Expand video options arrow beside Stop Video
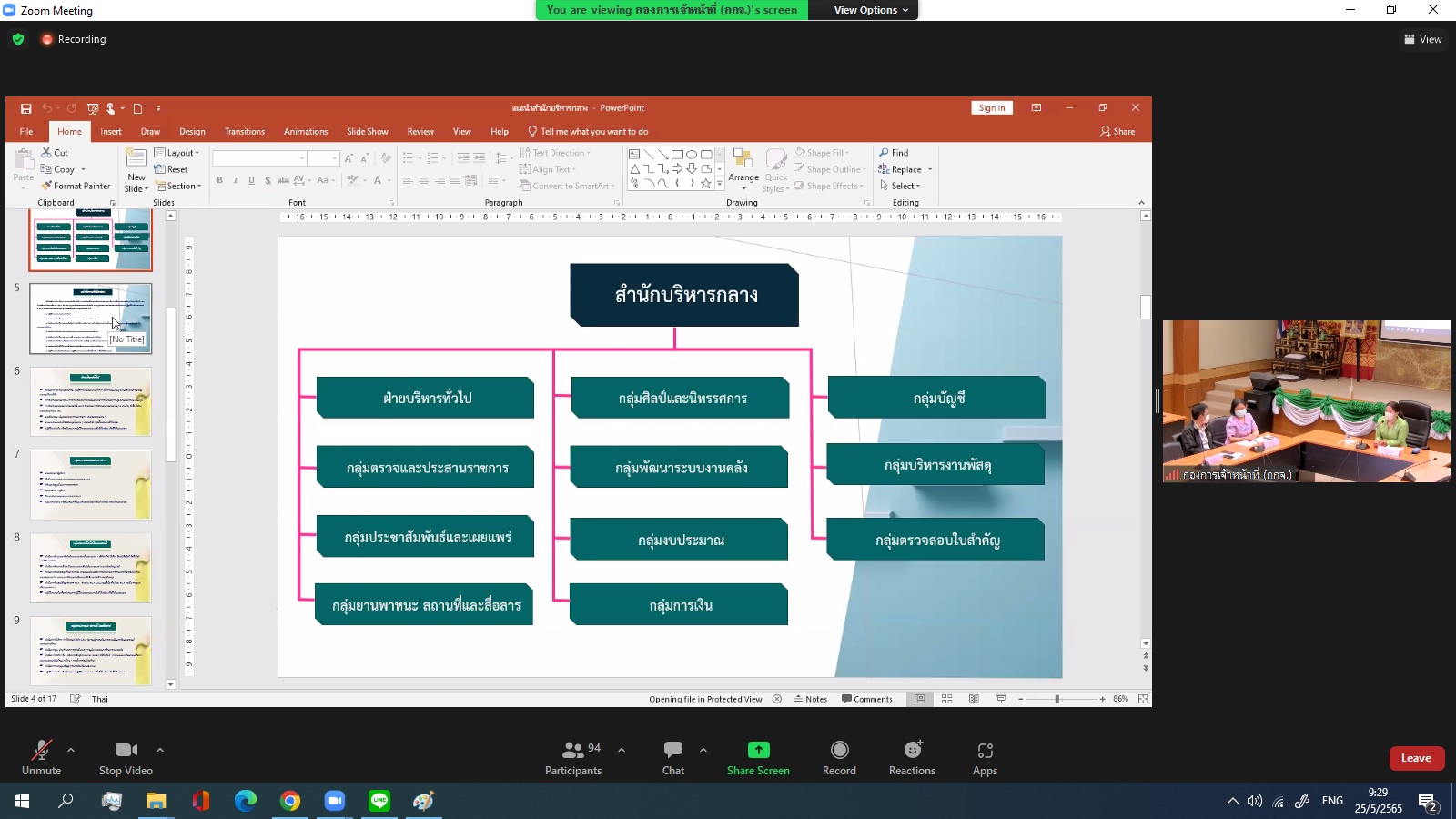Image resolution: width=1456 pixels, height=819 pixels. [x=160, y=750]
